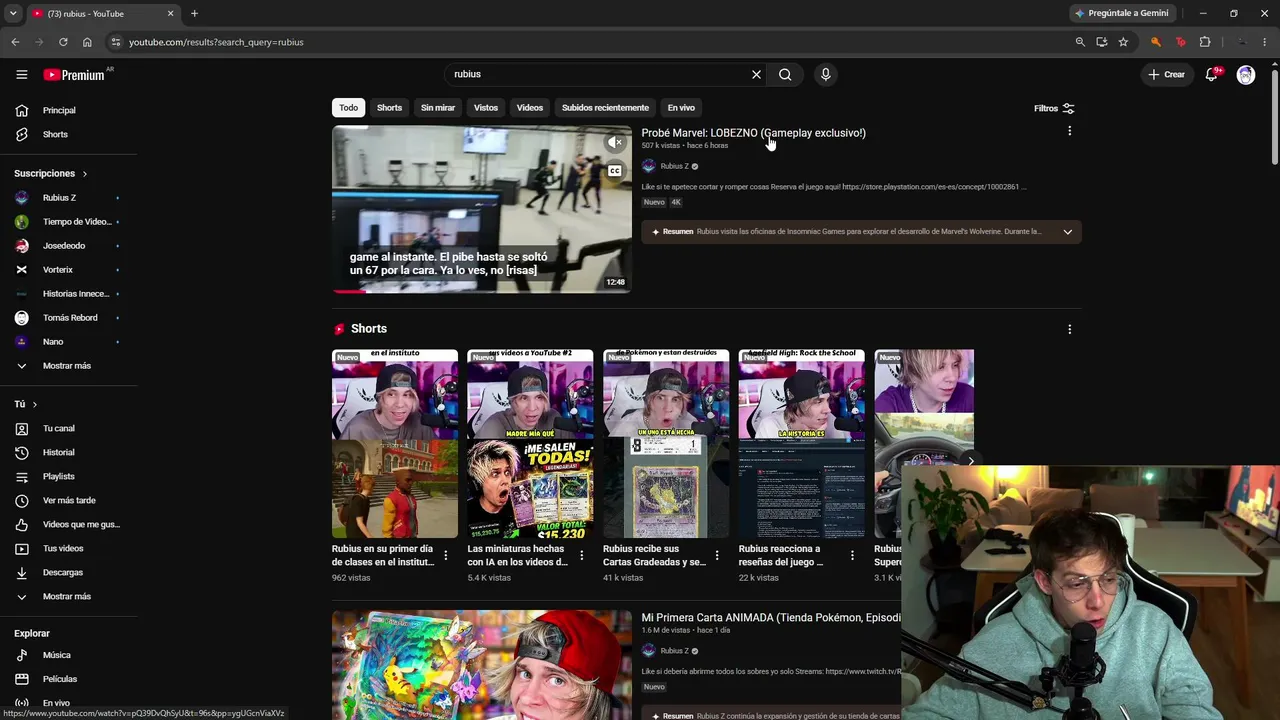Click the Probé Marvel video preview progress bar
The width and height of the screenshot is (1280, 720).
482,291
